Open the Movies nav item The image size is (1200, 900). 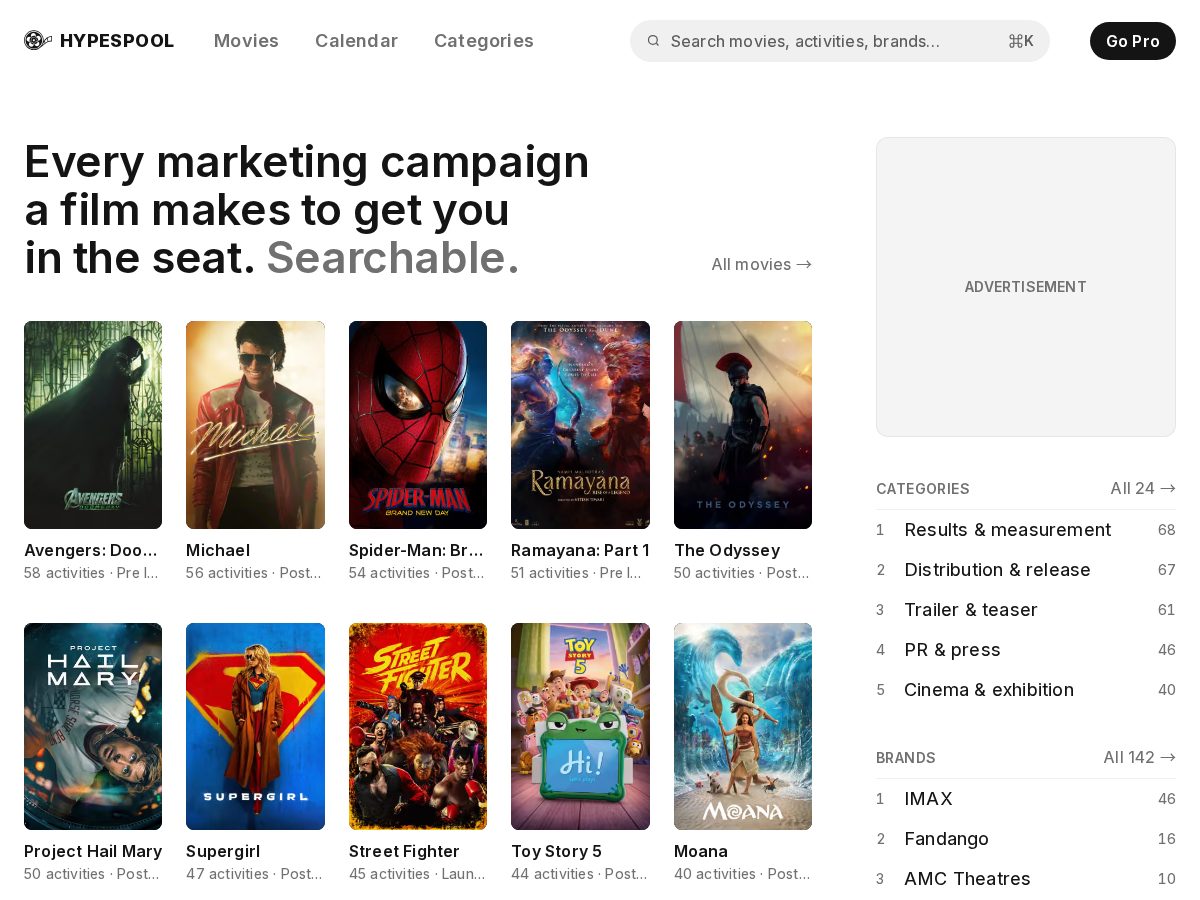[246, 41]
